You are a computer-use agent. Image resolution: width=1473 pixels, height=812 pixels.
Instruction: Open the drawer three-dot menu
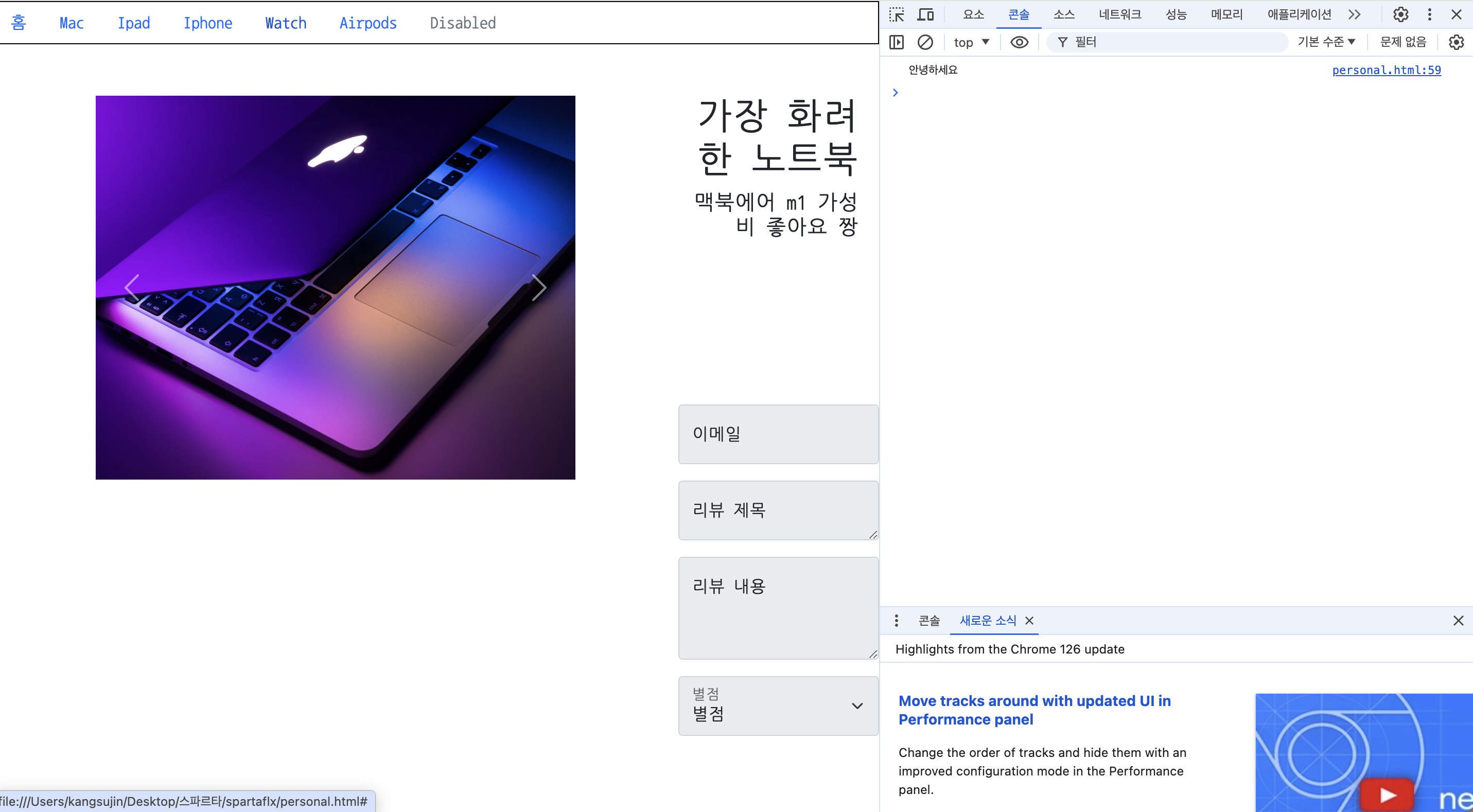(x=896, y=621)
